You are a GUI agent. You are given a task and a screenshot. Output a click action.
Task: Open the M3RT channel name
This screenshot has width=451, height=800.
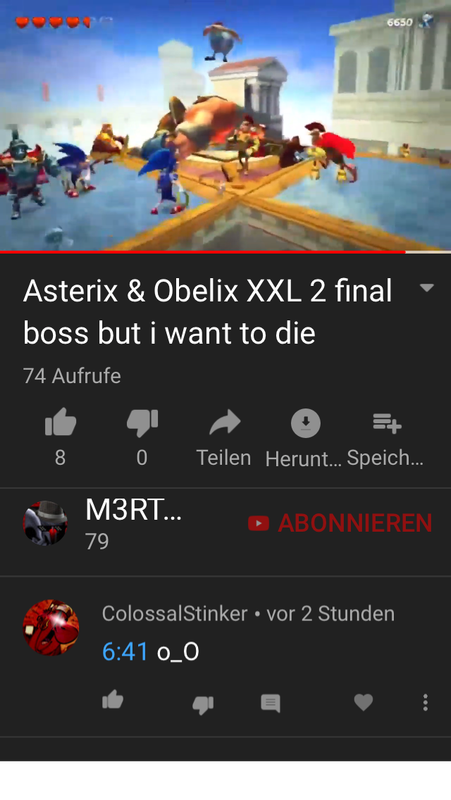pos(133,509)
